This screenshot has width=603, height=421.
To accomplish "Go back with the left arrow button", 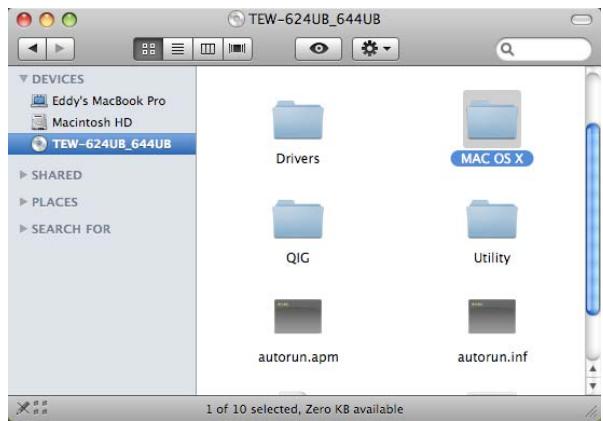I will [x=32, y=49].
